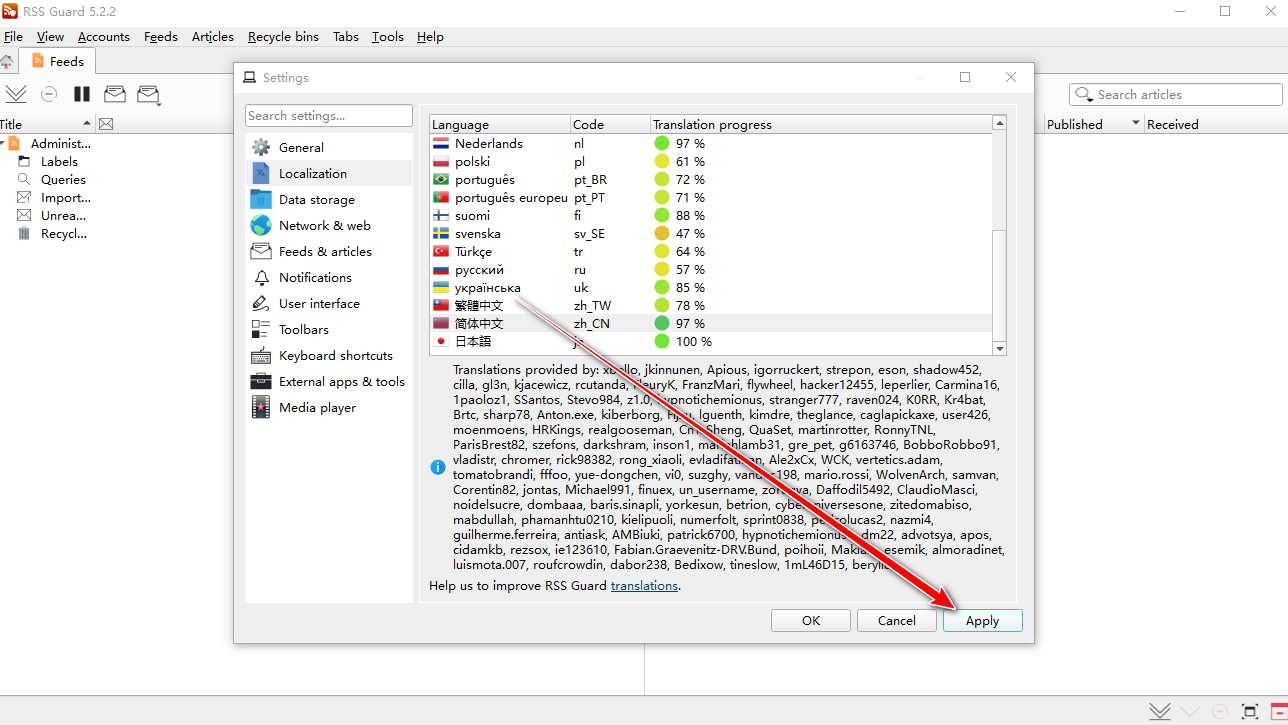Switch to the Feeds tab

coord(57,61)
